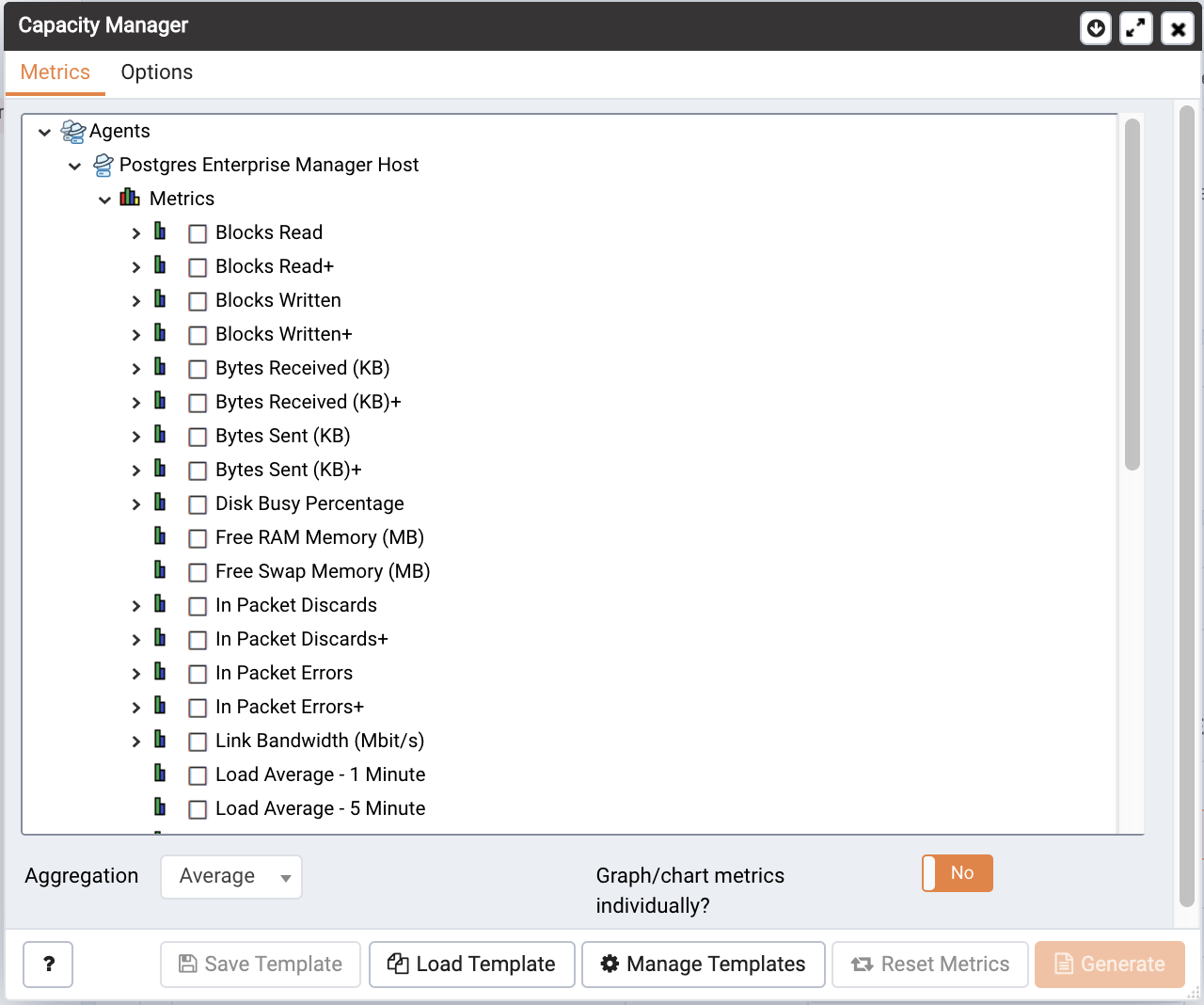Click the Reset Metrics button

point(930,965)
